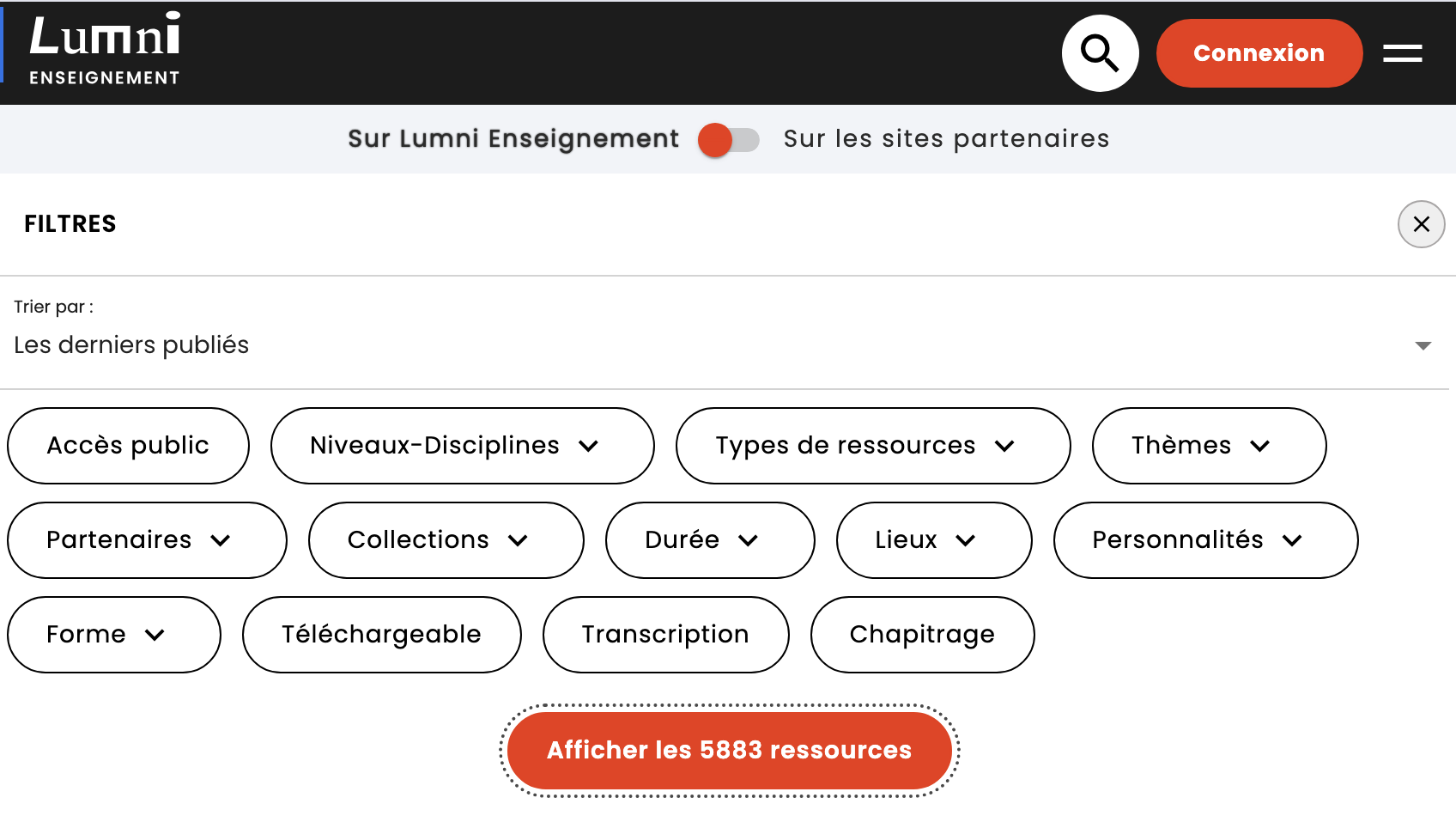Enable the Transcription filter
1456x816 pixels.
(x=665, y=635)
